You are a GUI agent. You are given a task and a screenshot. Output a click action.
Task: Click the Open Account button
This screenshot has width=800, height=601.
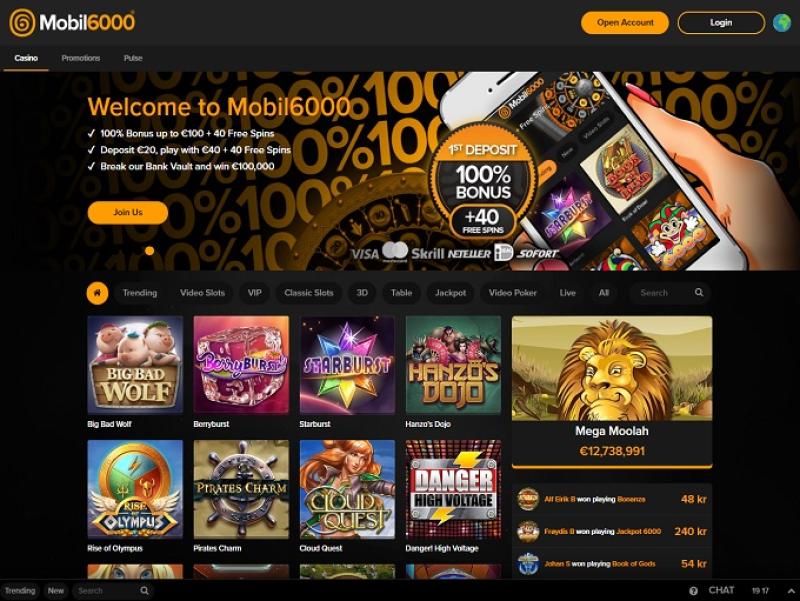[625, 23]
